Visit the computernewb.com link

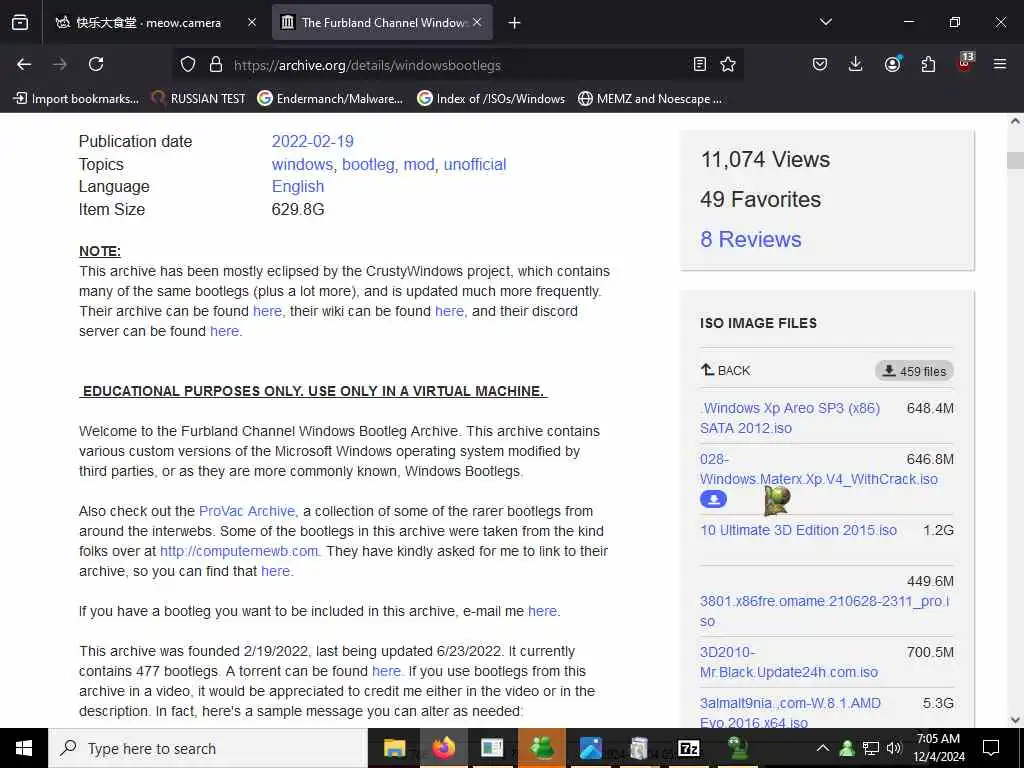click(240, 551)
